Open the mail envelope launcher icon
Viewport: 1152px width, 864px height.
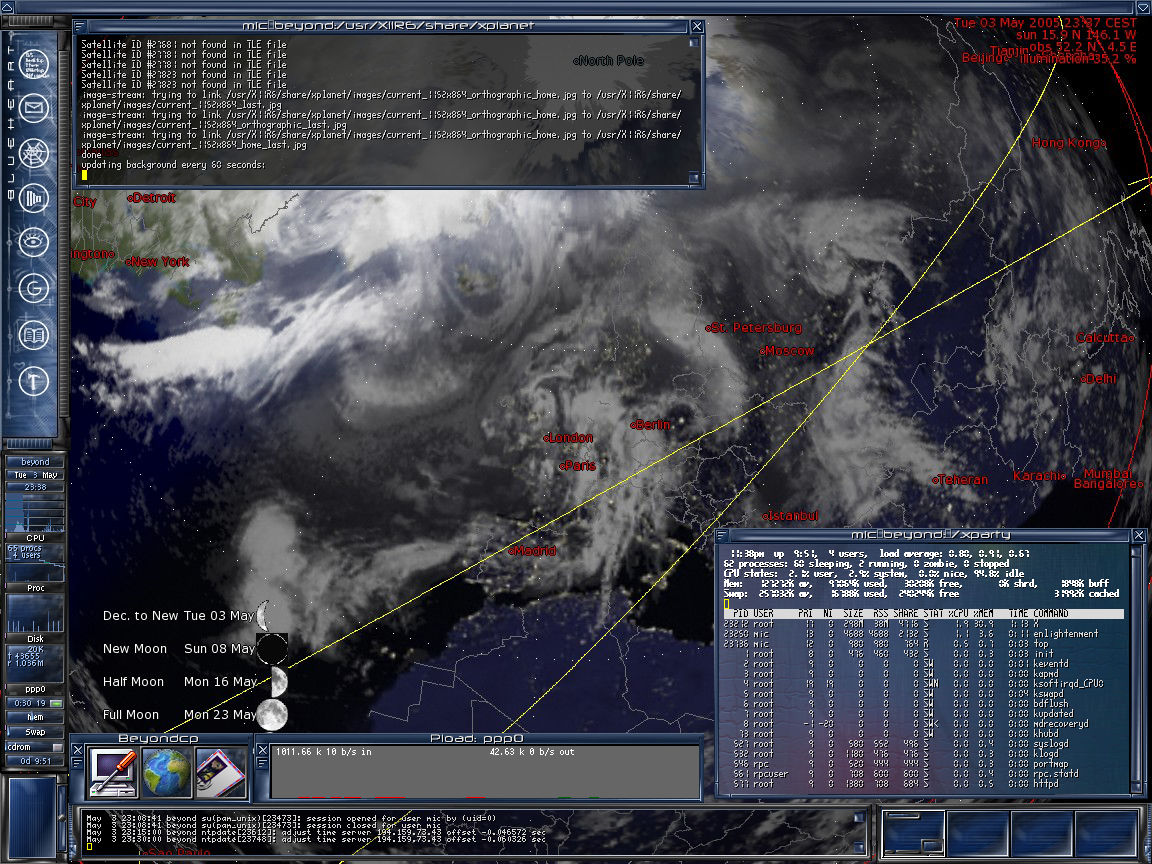pos(34,109)
